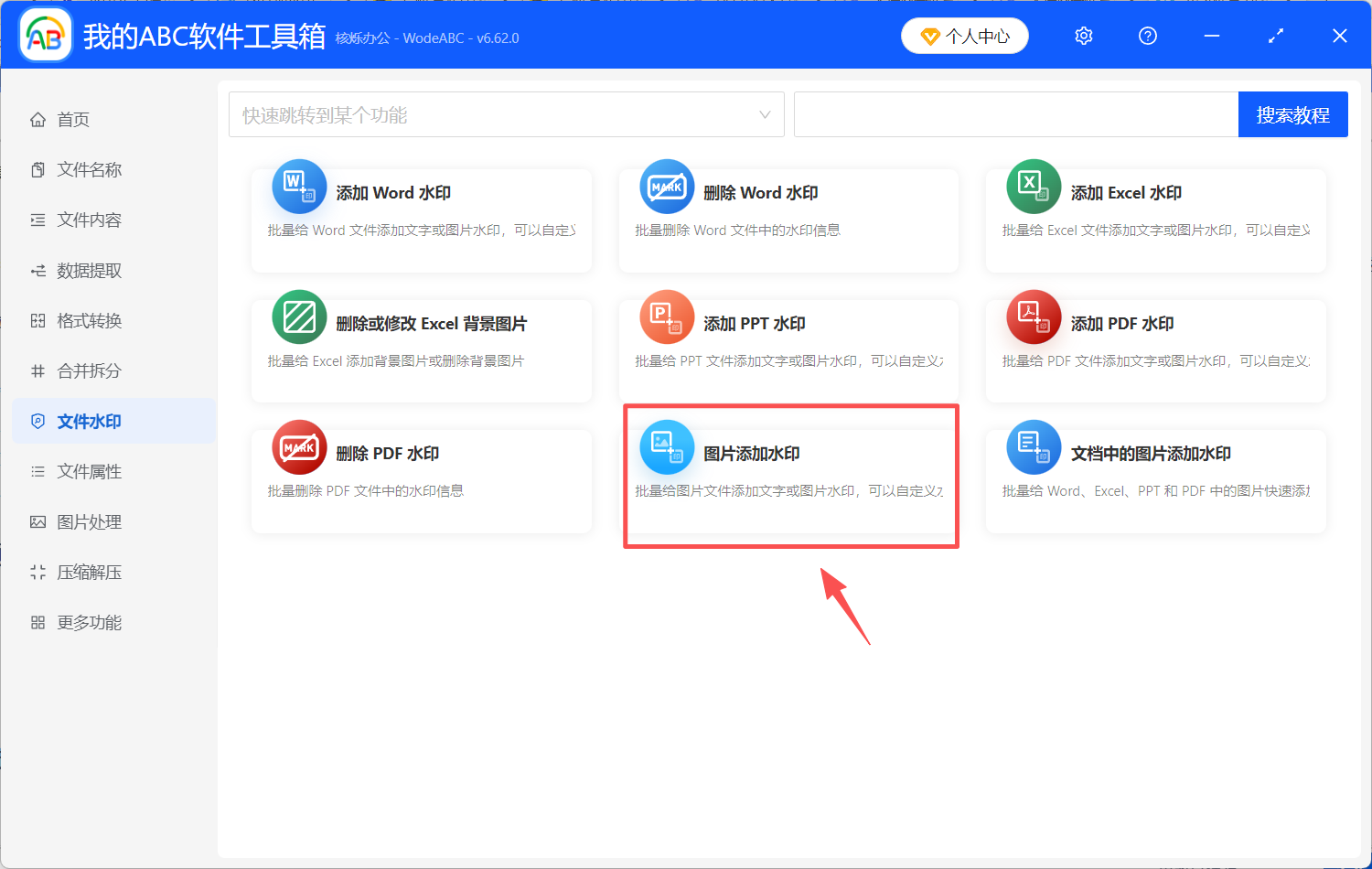
Task: Click the 删除 PDF 水印 red icon
Action: pos(299,447)
